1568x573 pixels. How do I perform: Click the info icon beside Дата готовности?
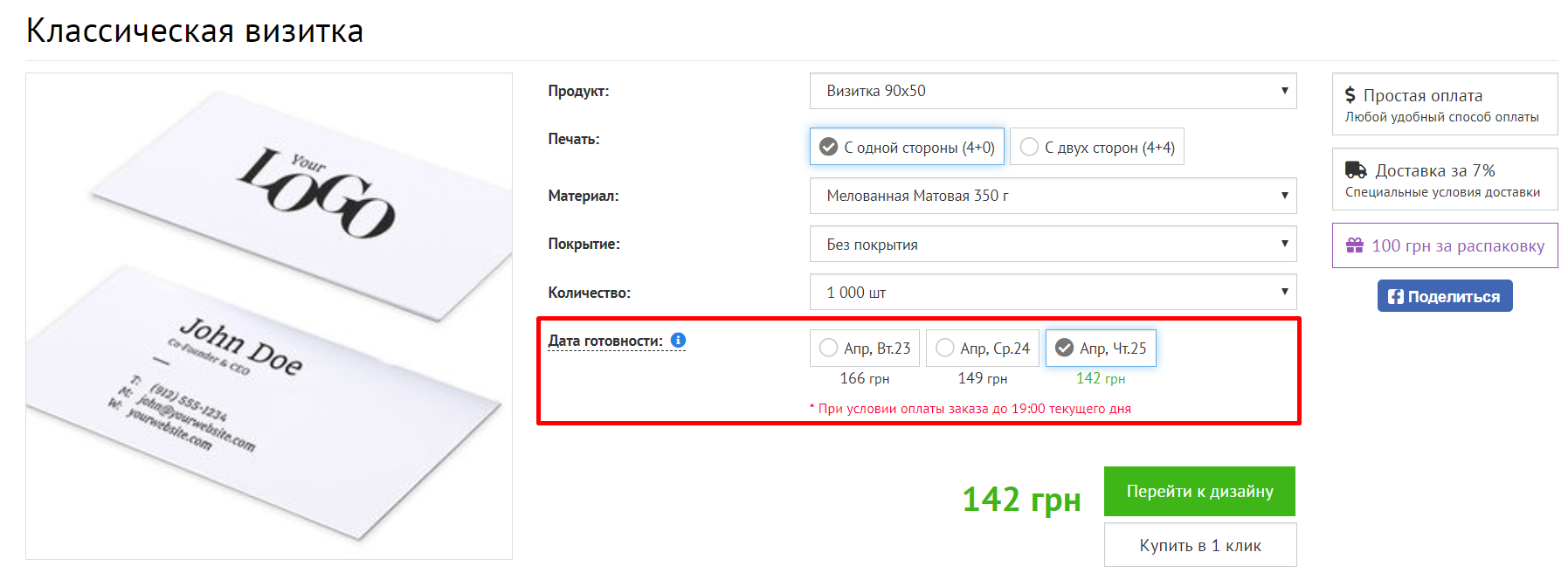tap(678, 341)
